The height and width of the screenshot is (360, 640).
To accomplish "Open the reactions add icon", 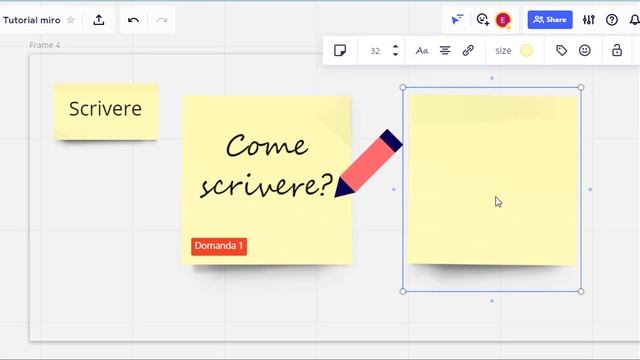I will coord(483,20).
